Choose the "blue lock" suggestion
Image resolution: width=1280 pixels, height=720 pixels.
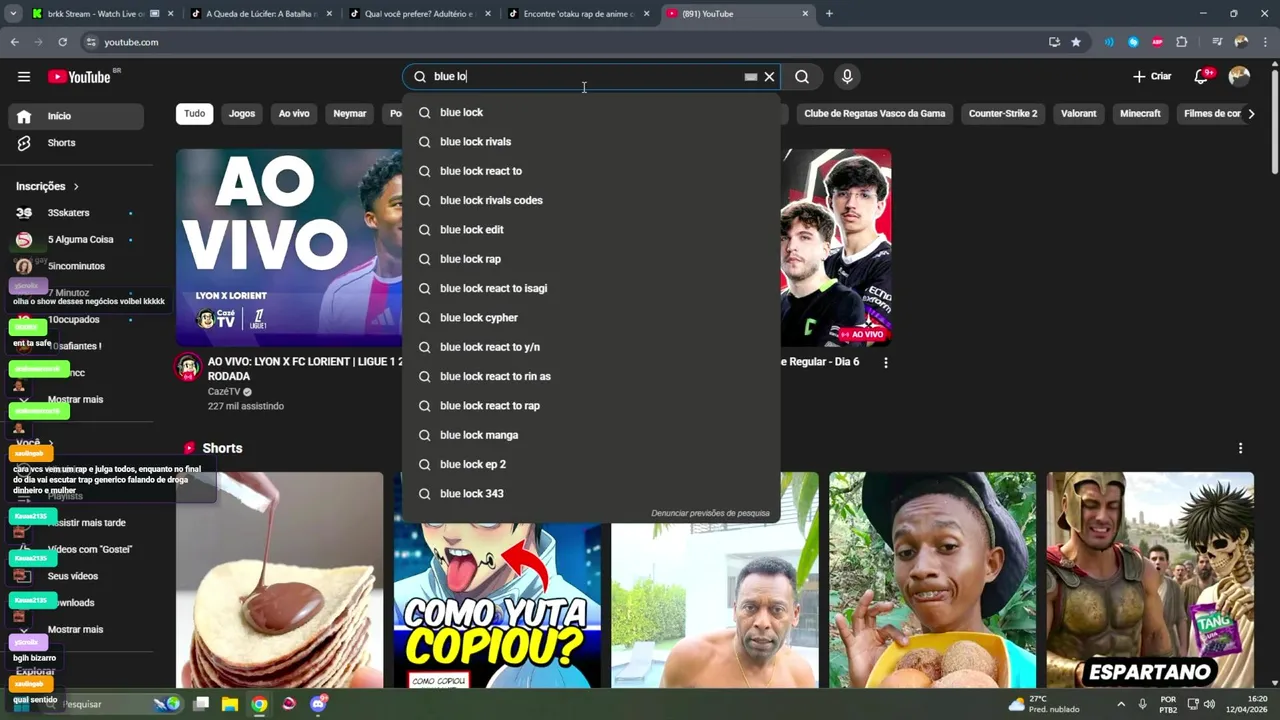point(590,112)
